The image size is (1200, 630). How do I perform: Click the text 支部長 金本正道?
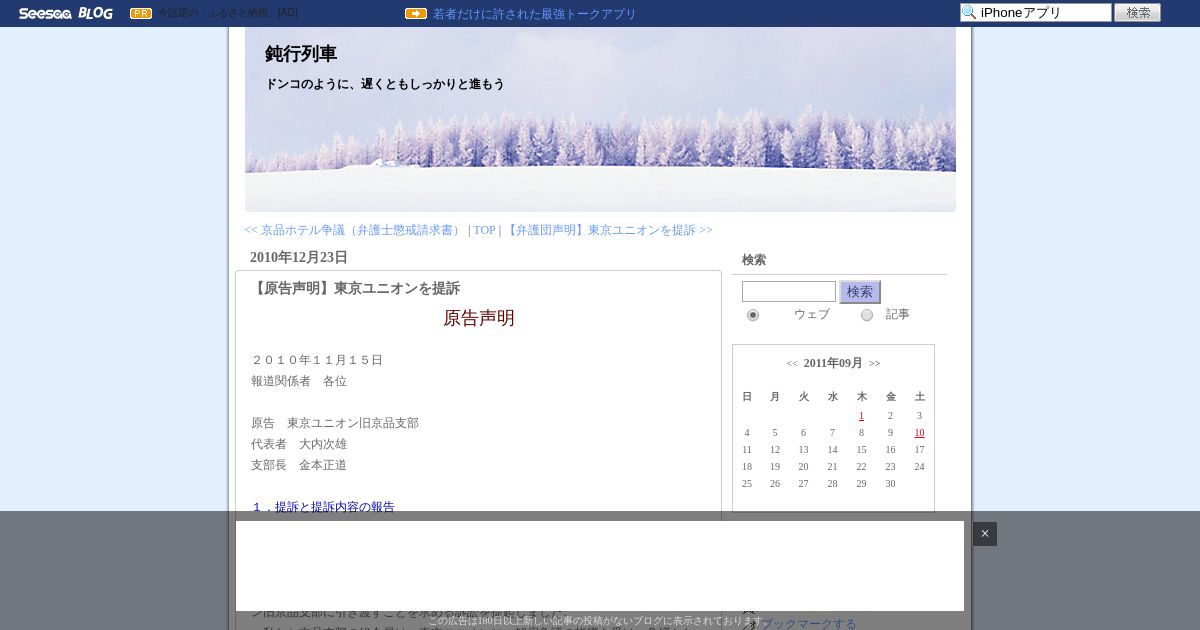[x=299, y=465]
